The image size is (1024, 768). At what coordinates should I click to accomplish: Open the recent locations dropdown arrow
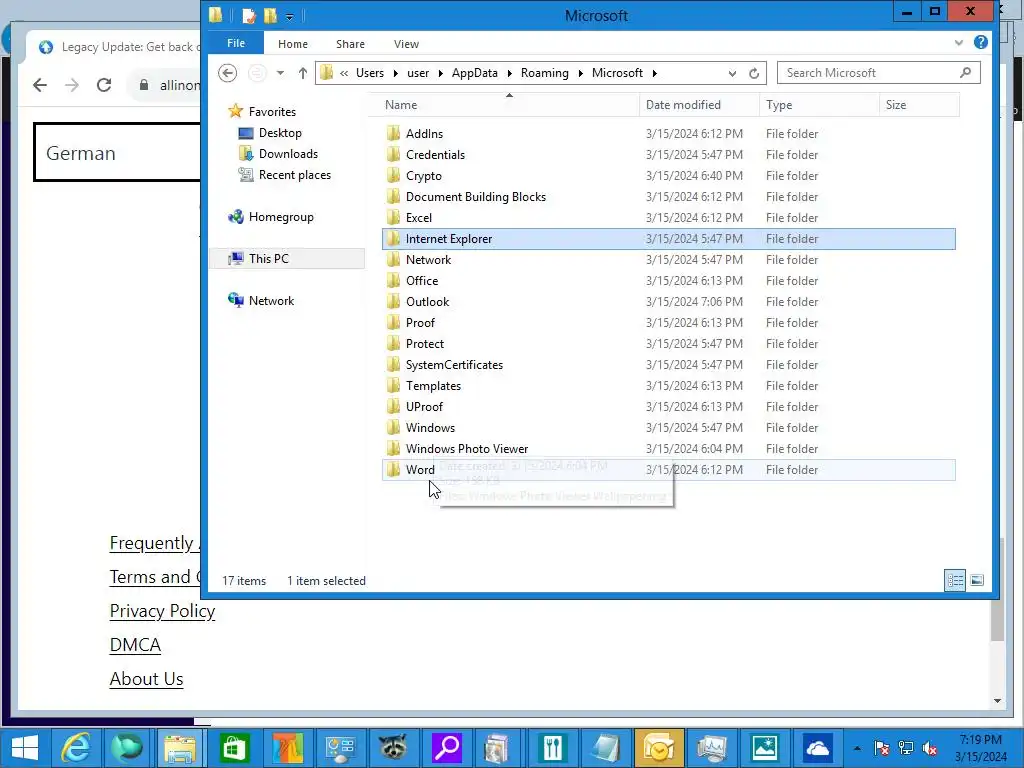point(280,73)
